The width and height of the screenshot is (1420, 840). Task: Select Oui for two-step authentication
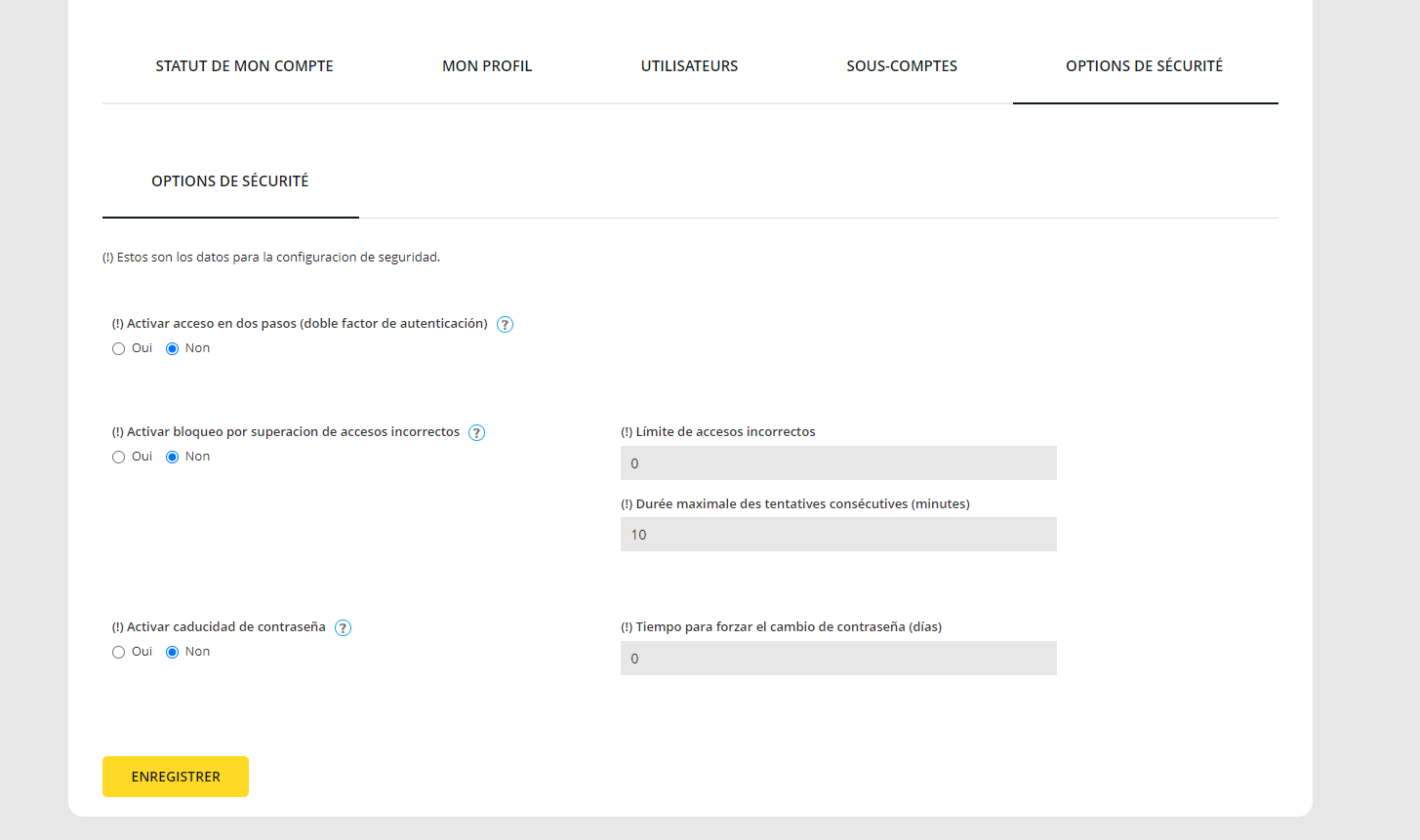[x=119, y=349]
